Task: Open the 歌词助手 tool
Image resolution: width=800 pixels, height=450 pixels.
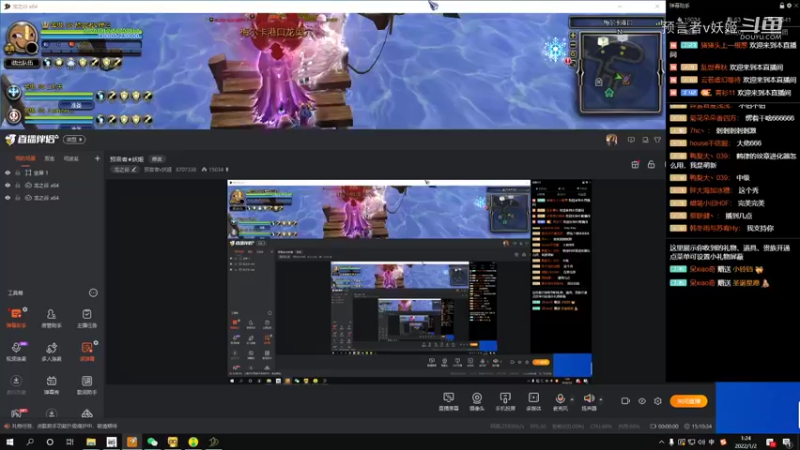Action: coord(87,385)
